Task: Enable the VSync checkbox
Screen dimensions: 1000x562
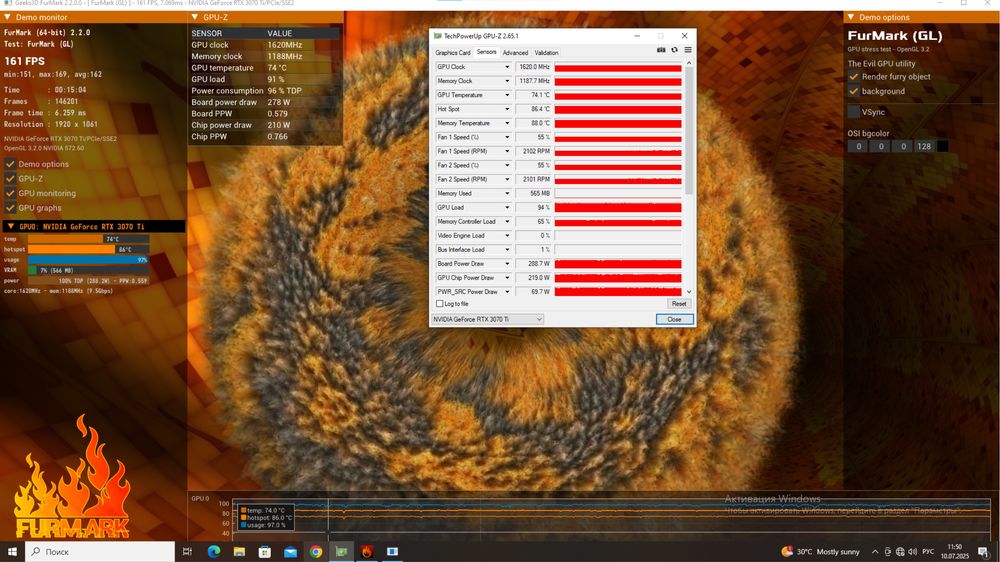Action: 853,112
